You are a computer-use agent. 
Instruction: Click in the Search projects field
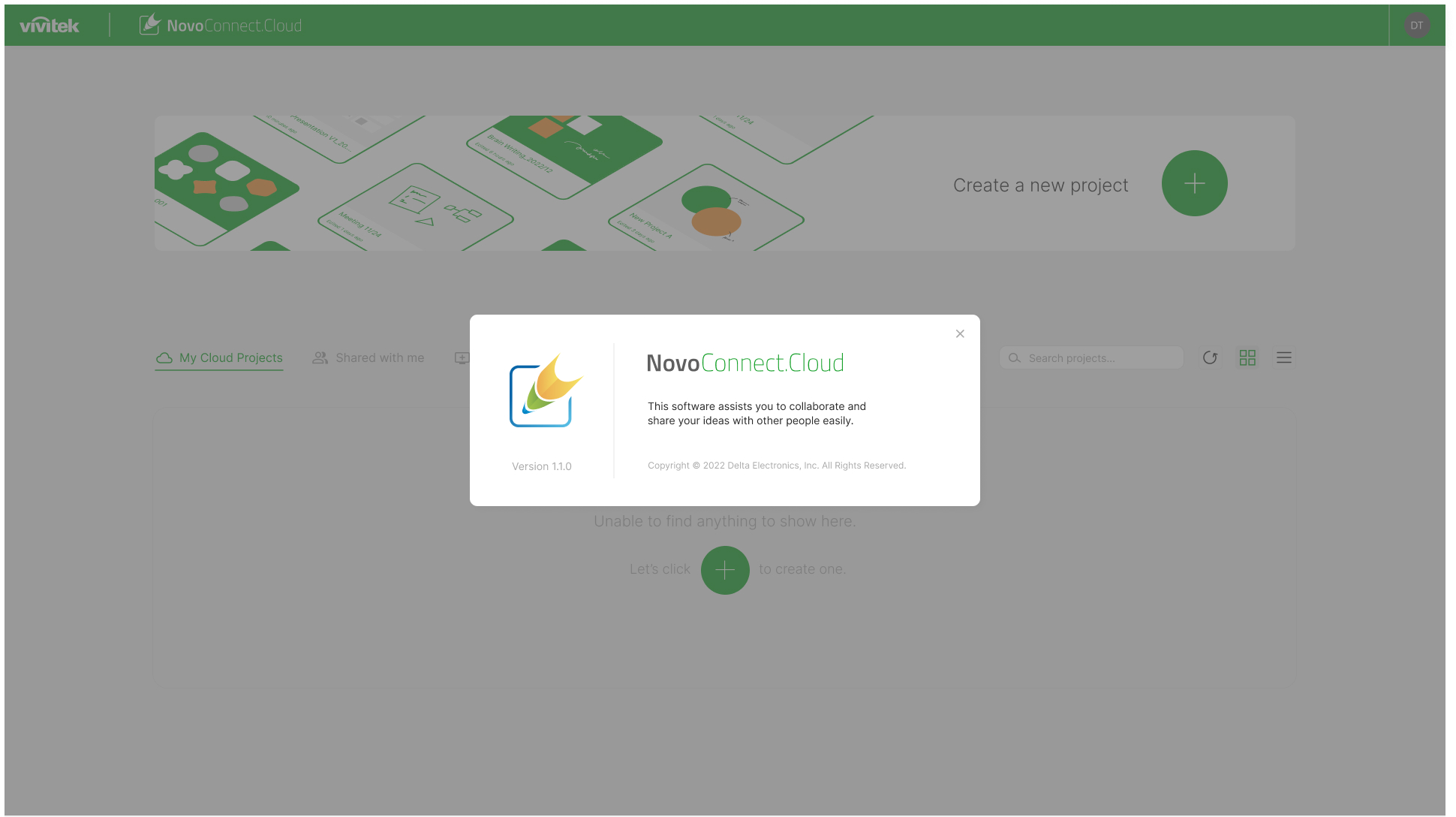pyautogui.click(x=1100, y=358)
